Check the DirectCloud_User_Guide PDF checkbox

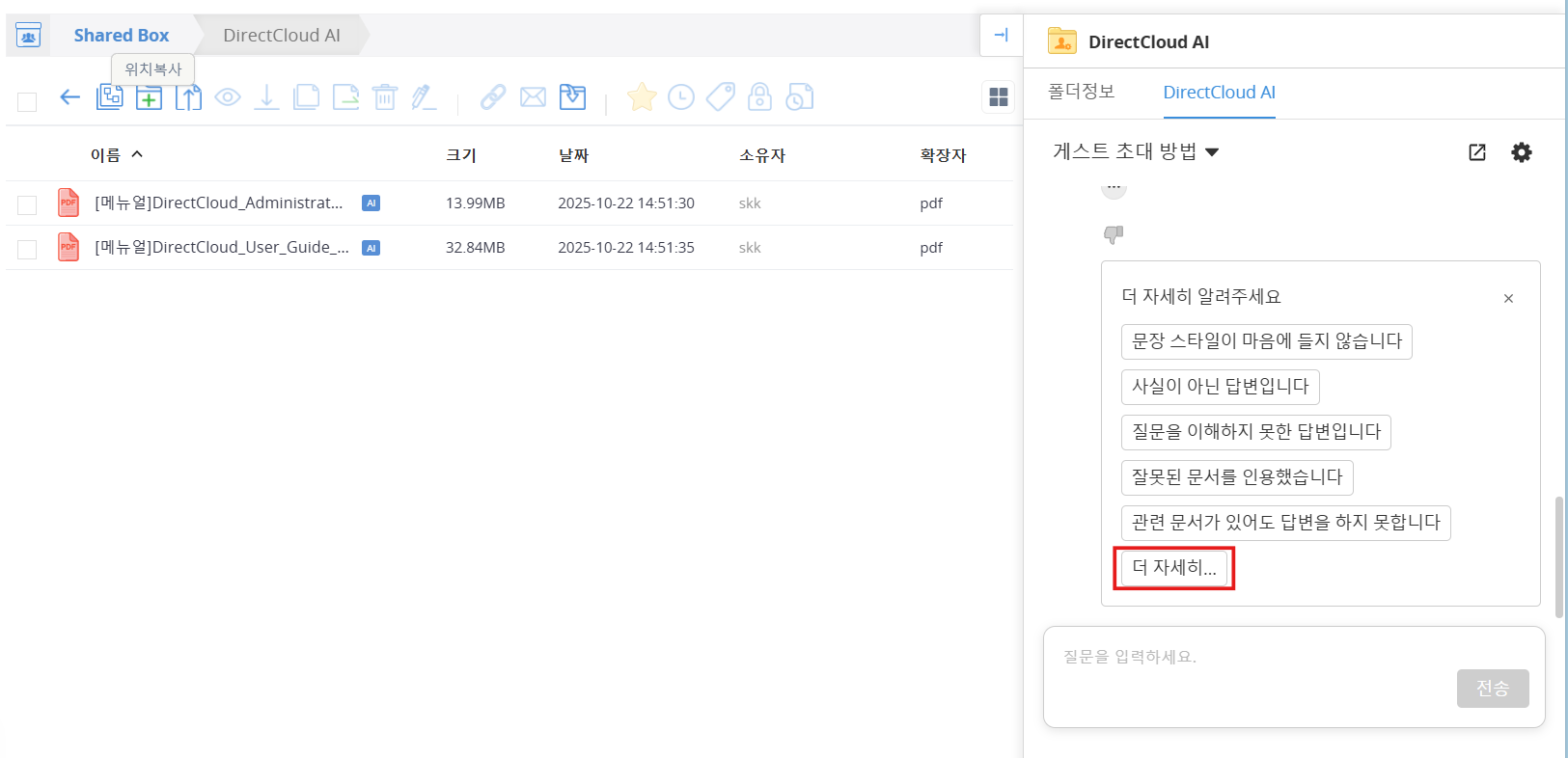coord(27,249)
